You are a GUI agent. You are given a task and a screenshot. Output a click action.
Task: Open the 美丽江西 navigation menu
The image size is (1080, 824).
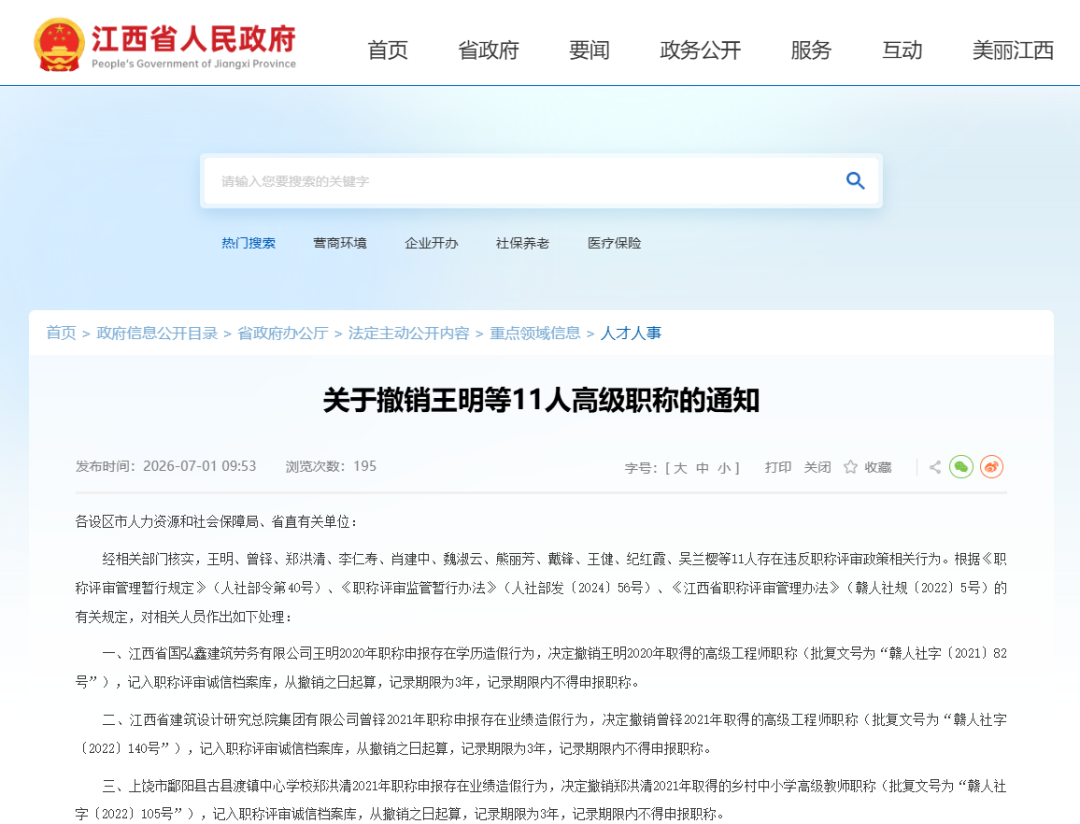1013,50
